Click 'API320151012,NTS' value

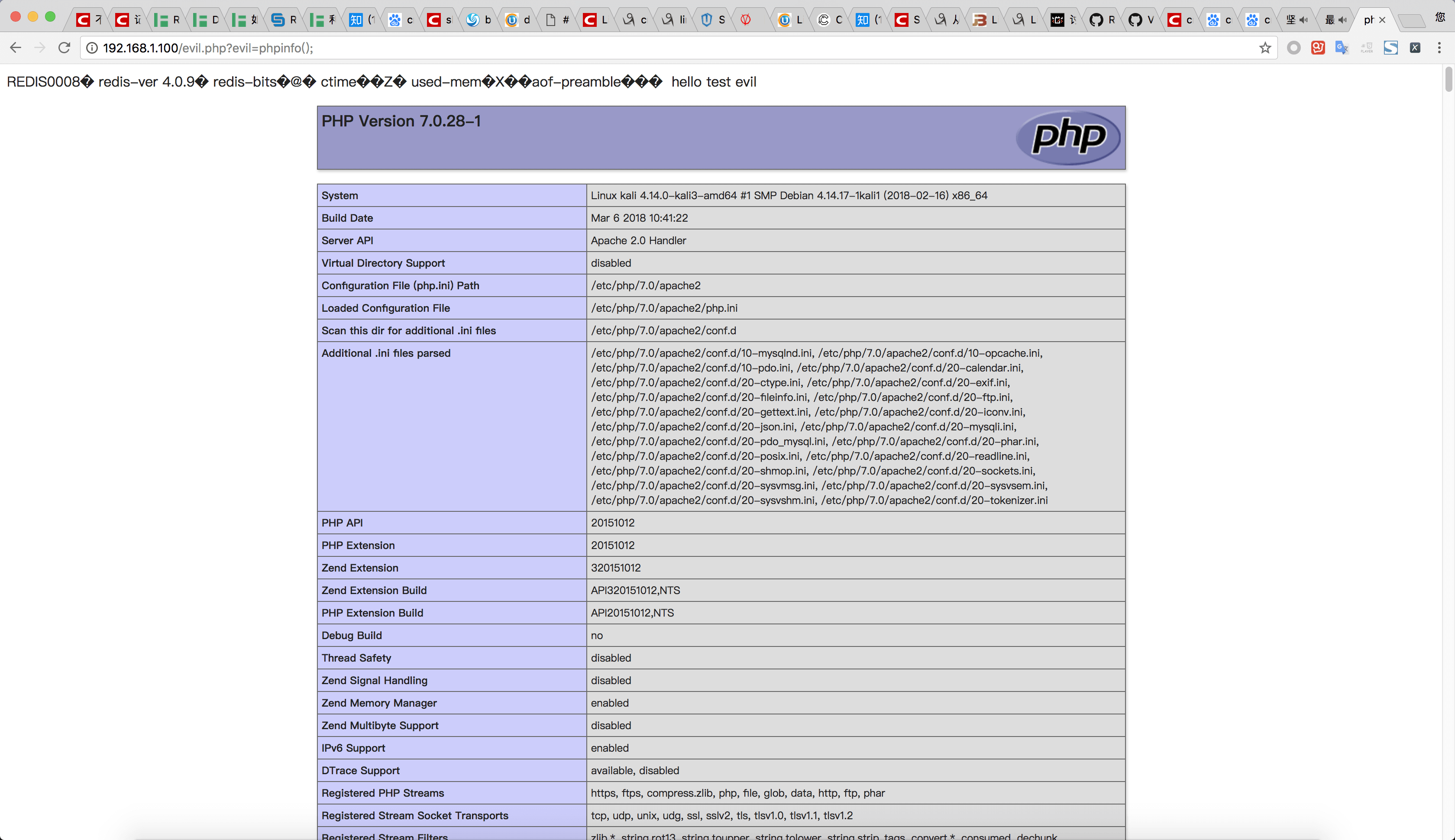[635, 590]
